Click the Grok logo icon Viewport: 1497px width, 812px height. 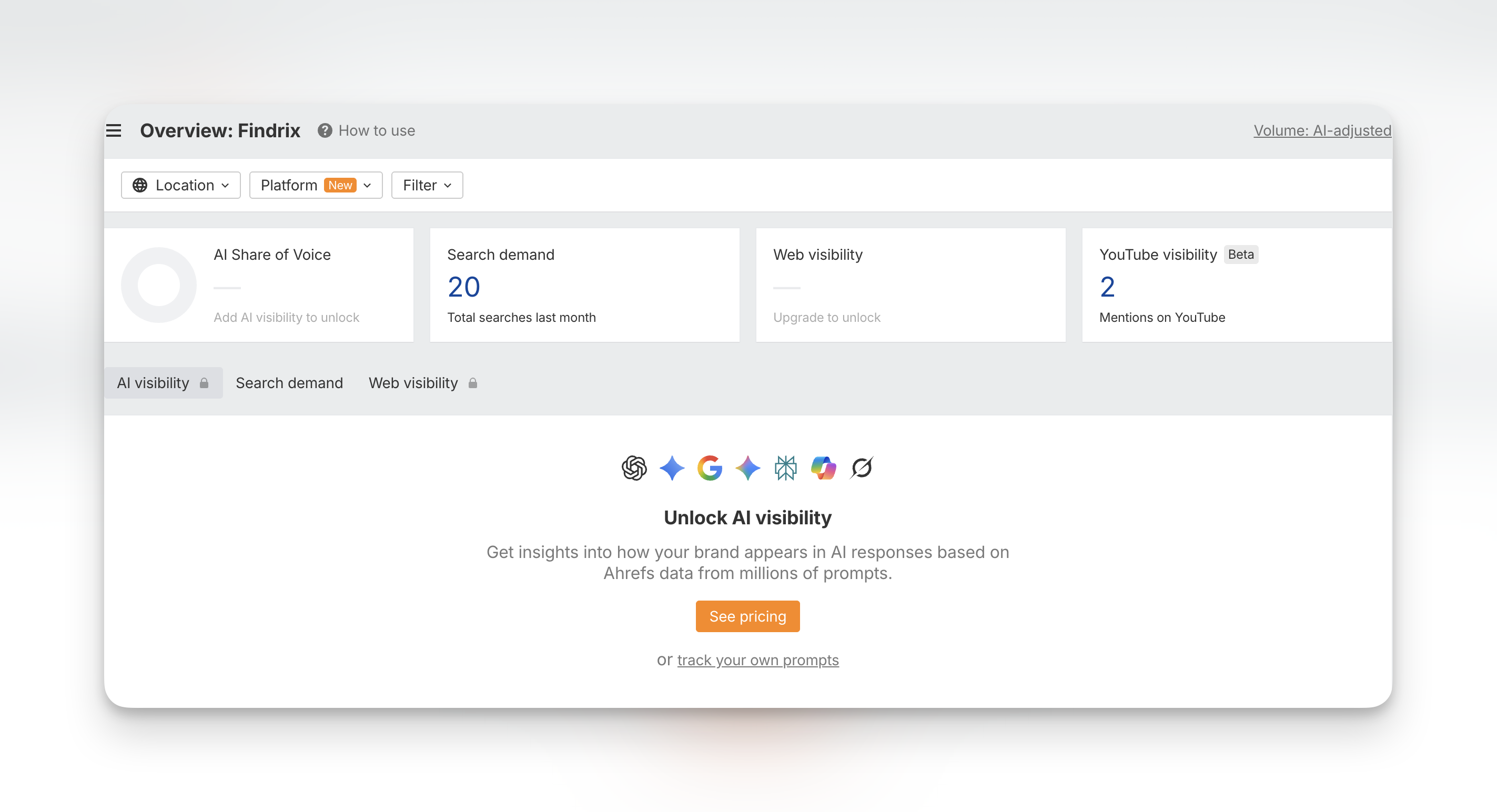click(x=862, y=468)
